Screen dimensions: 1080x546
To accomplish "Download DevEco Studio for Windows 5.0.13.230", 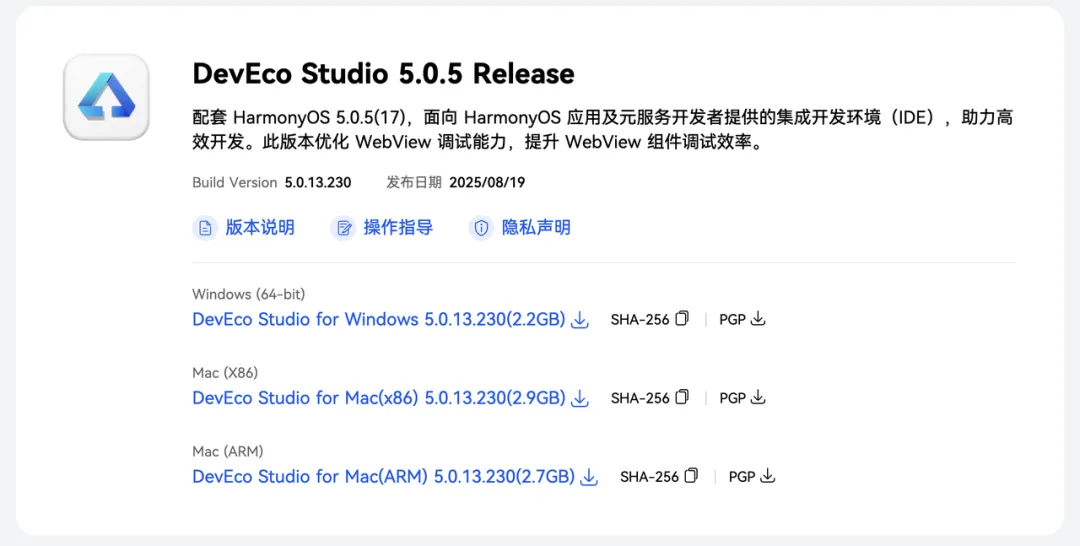I will [x=379, y=319].
